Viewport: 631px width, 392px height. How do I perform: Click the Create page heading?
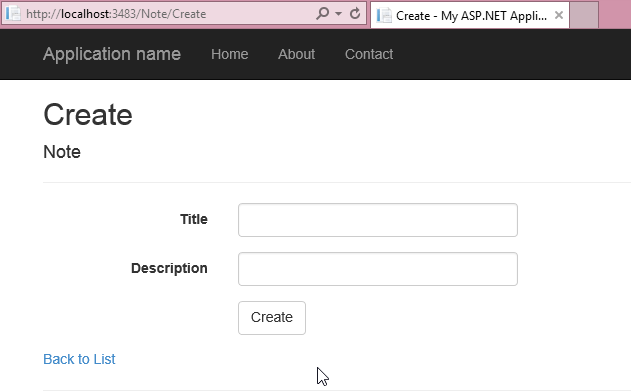tap(88, 115)
